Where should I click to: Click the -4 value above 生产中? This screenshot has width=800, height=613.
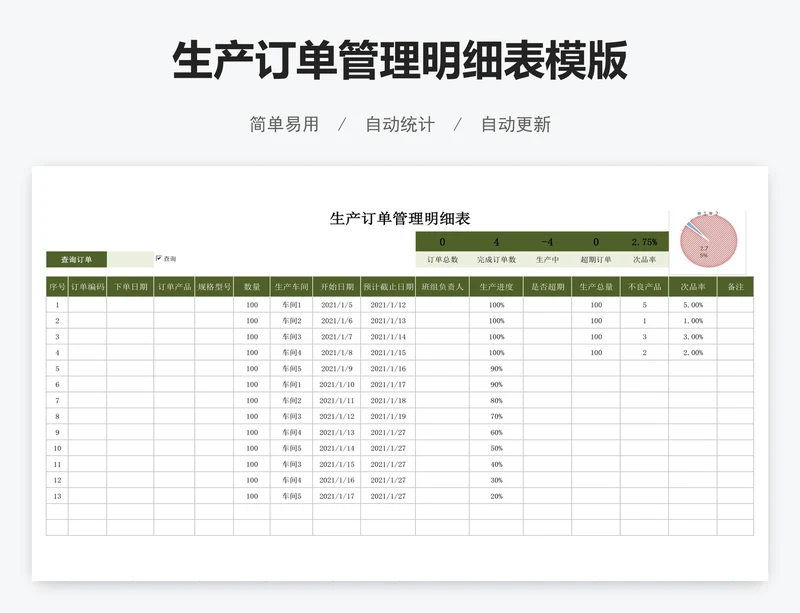[x=547, y=242]
